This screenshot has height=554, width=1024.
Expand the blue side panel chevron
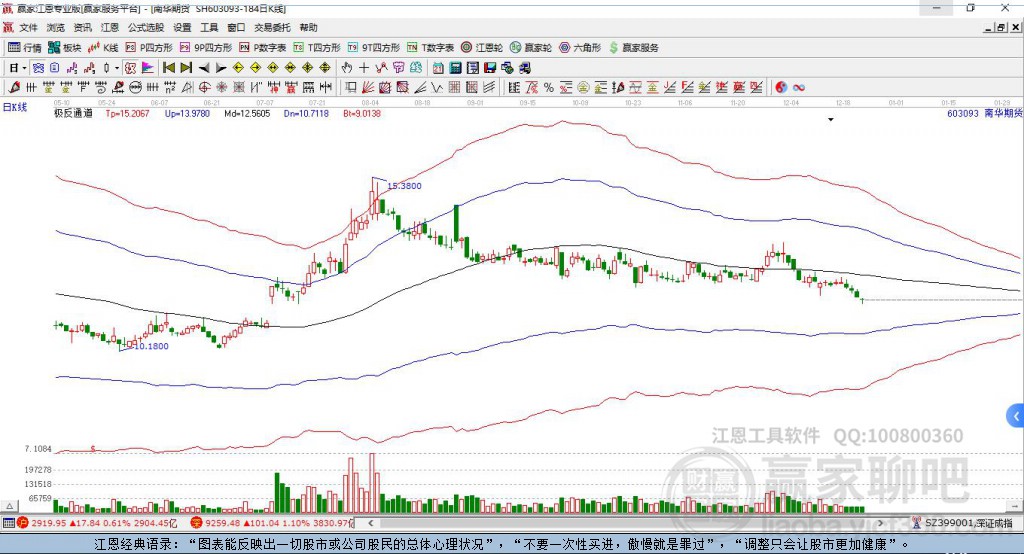click(x=1016, y=416)
